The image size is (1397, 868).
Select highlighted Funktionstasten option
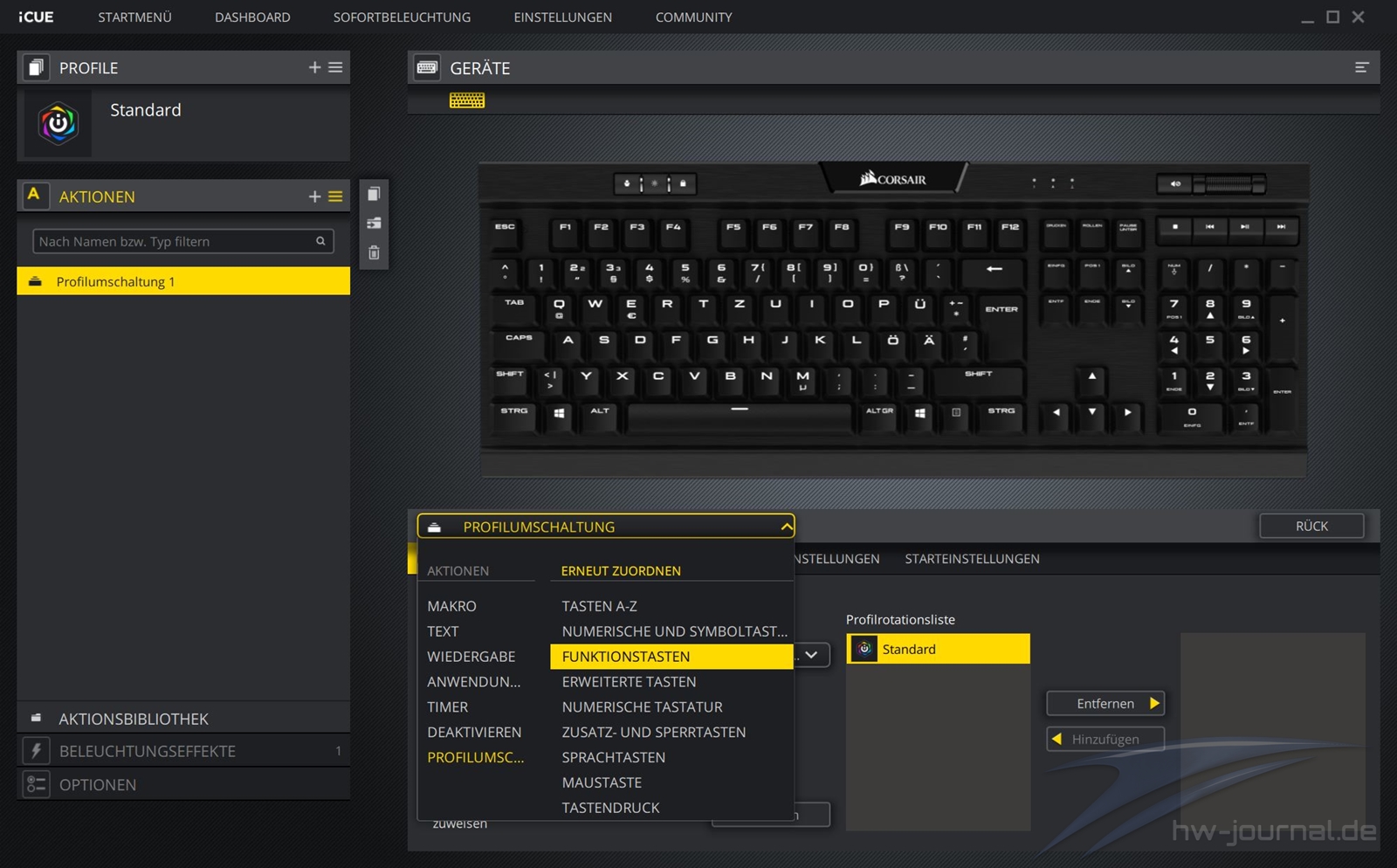[x=671, y=657]
